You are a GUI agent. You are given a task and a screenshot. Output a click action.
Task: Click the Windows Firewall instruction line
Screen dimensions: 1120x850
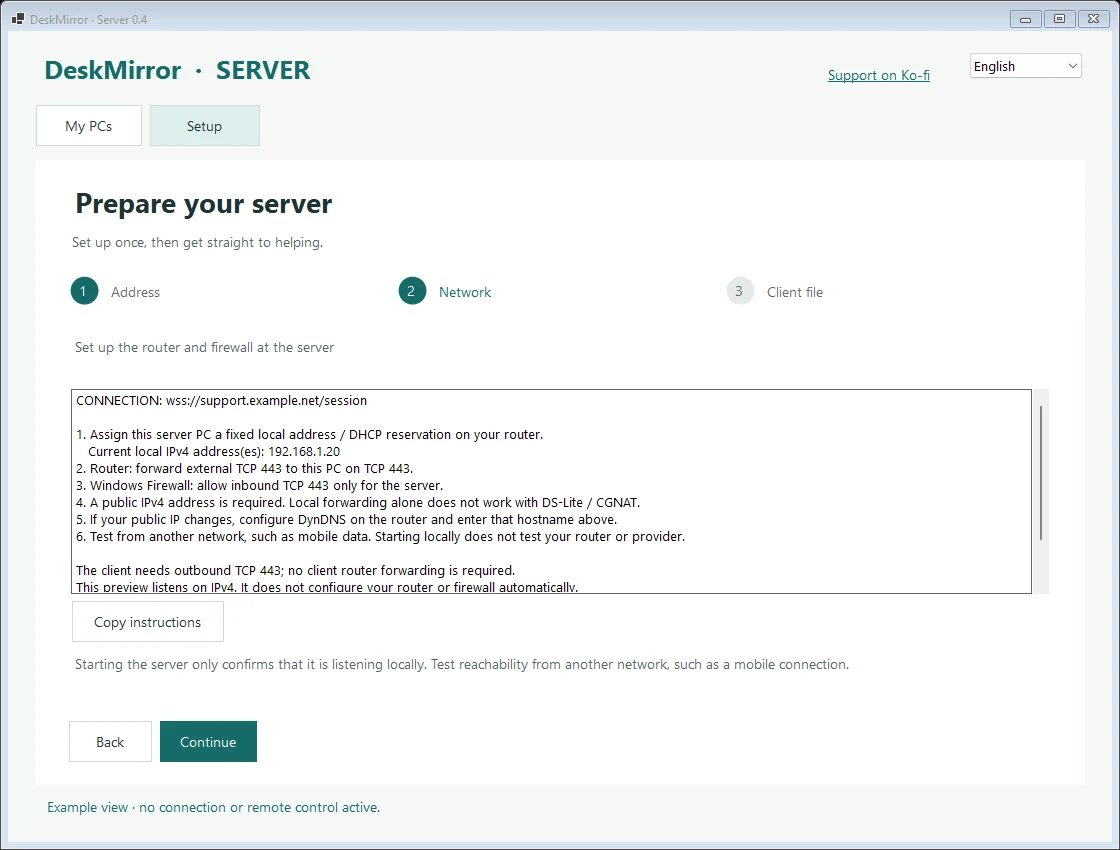coord(259,486)
